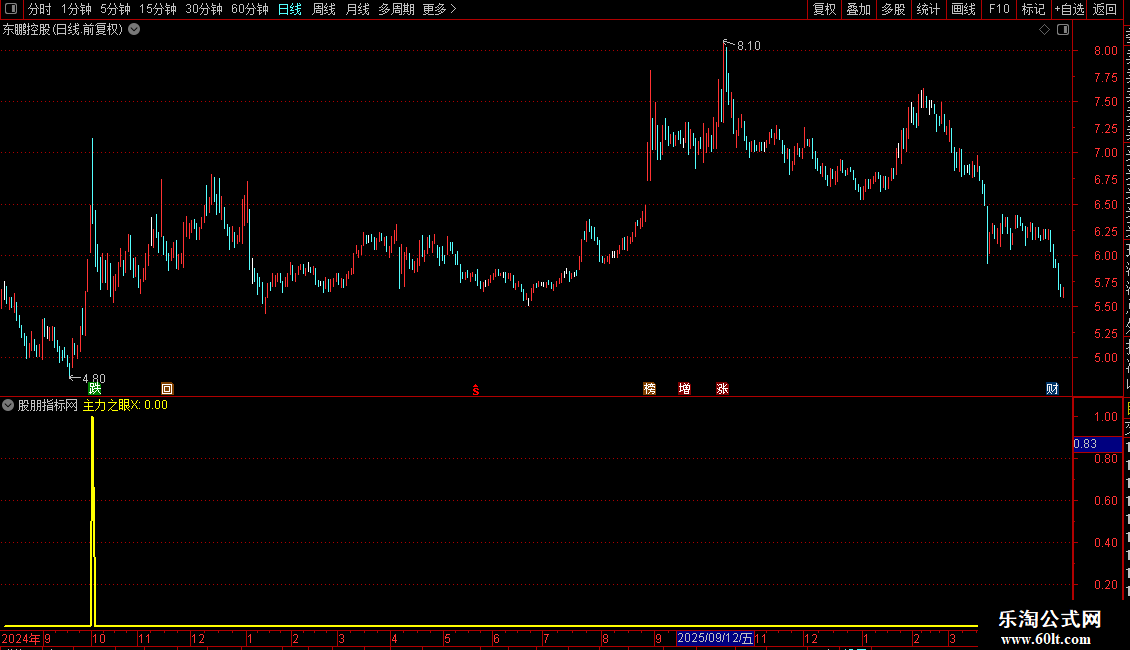Expand the stock title dropdown arrow
The height and width of the screenshot is (650, 1130).
pos(134,30)
